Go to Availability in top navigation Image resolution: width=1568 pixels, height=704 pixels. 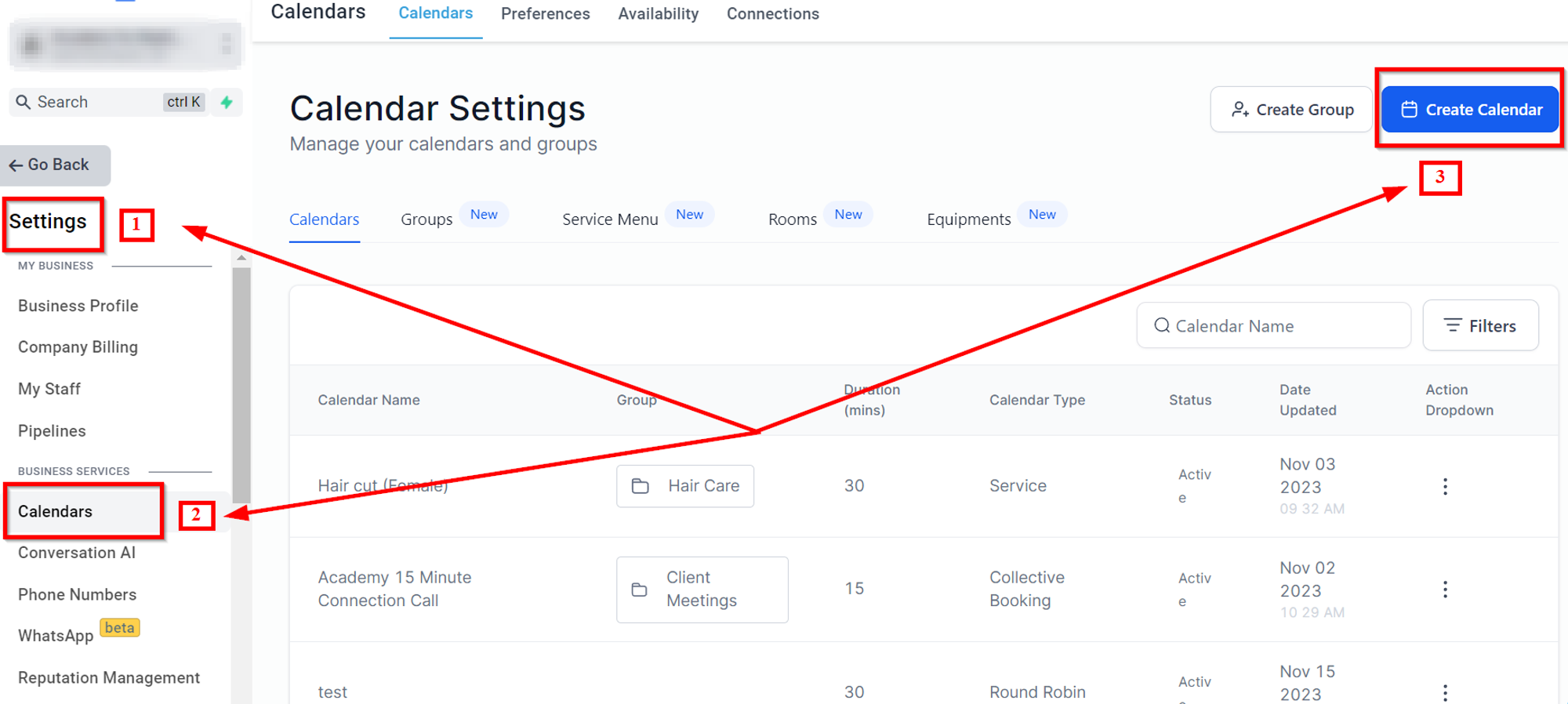(x=658, y=14)
